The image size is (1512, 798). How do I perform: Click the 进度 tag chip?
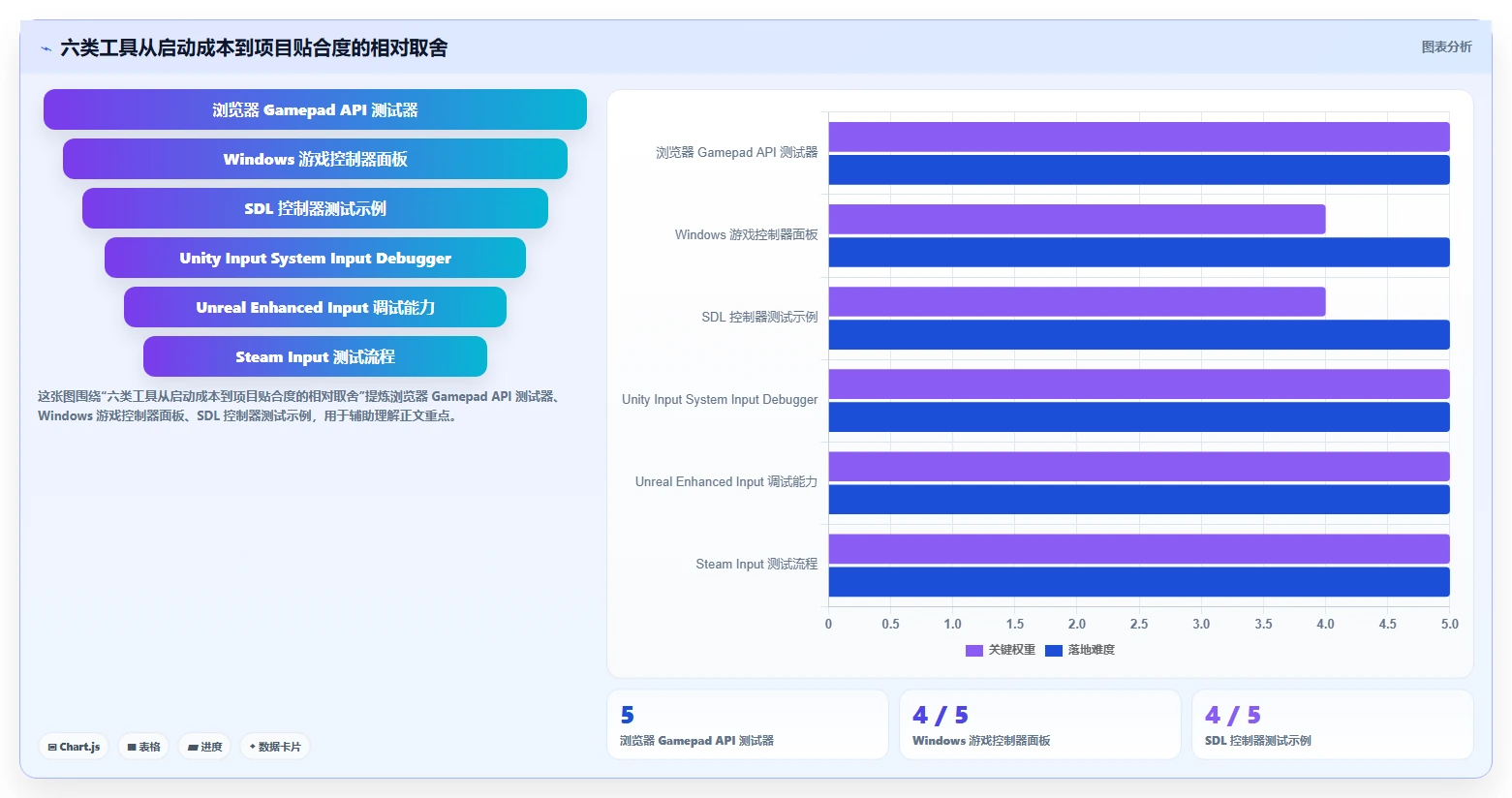[x=204, y=747]
